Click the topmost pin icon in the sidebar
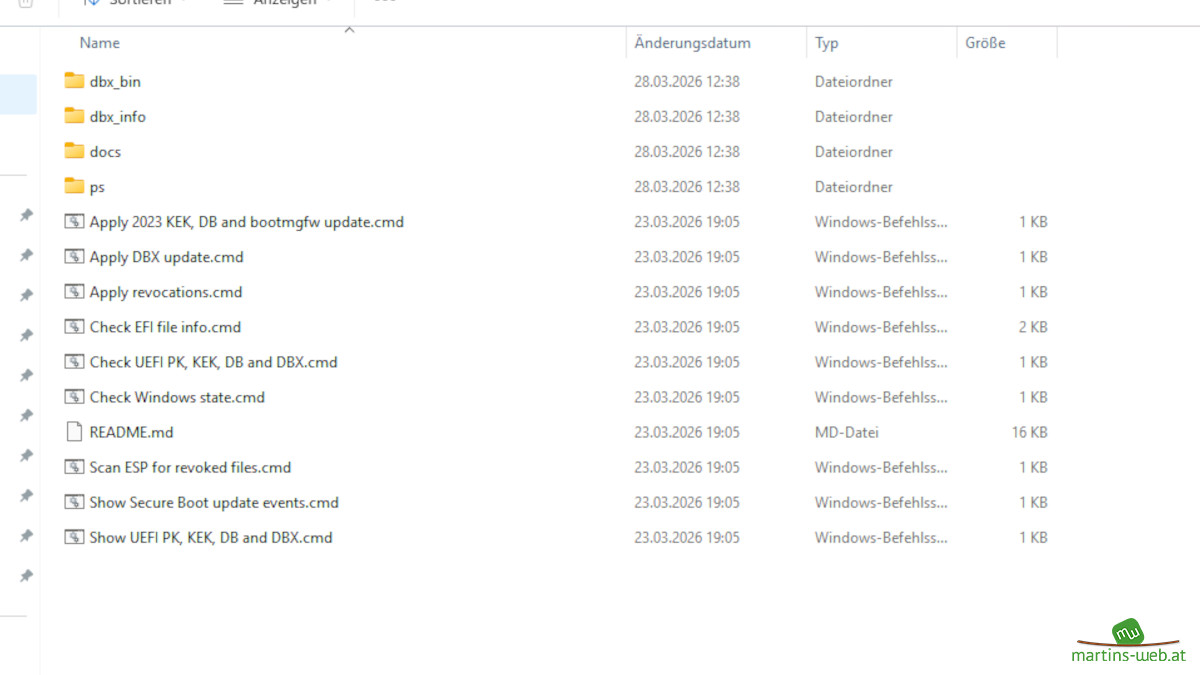 [x=26, y=215]
